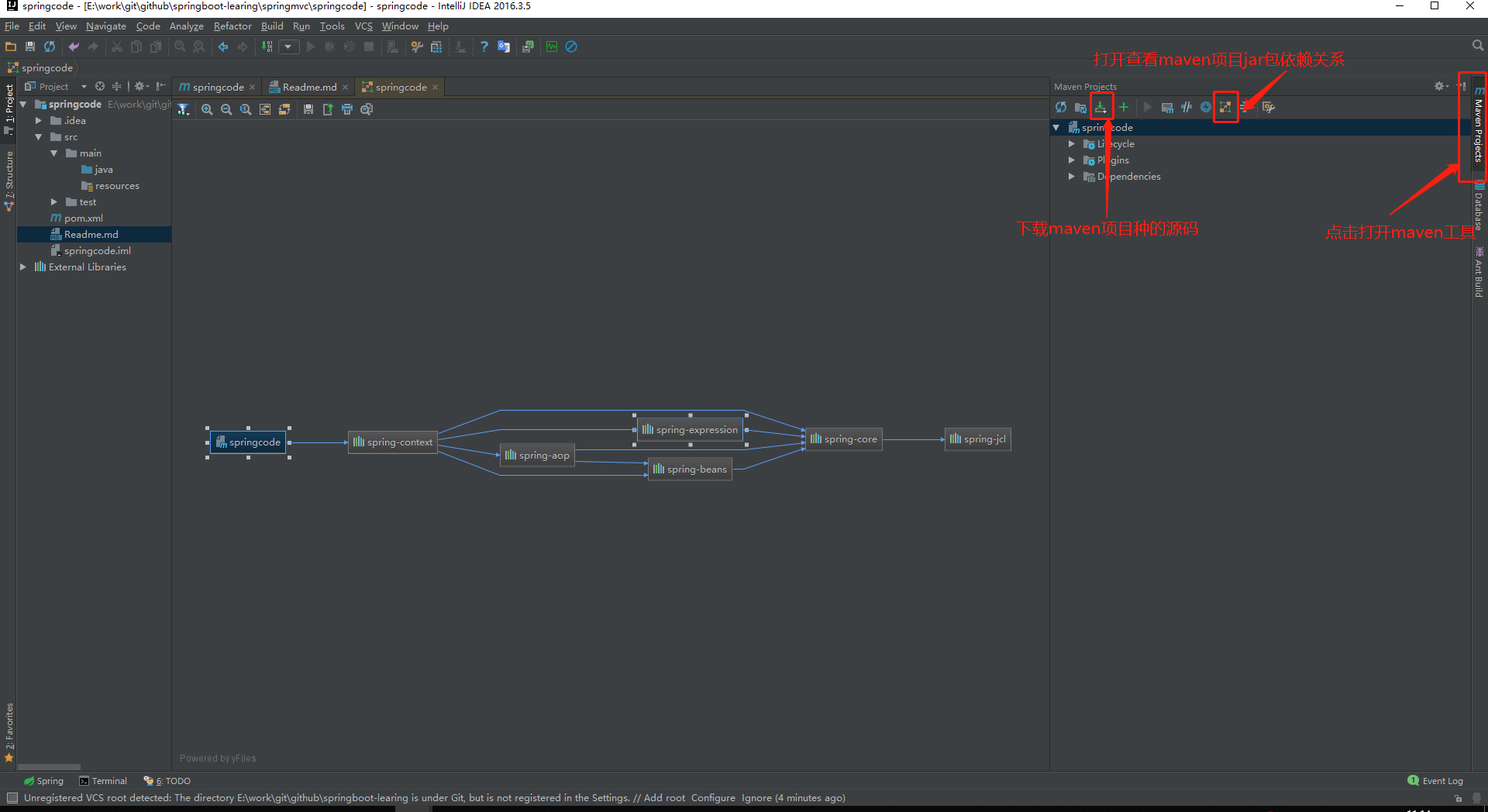The width and height of the screenshot is (1488, 812).
Task: Click Execute Maven Goal icon
Action: click(x=1167, y=107)
